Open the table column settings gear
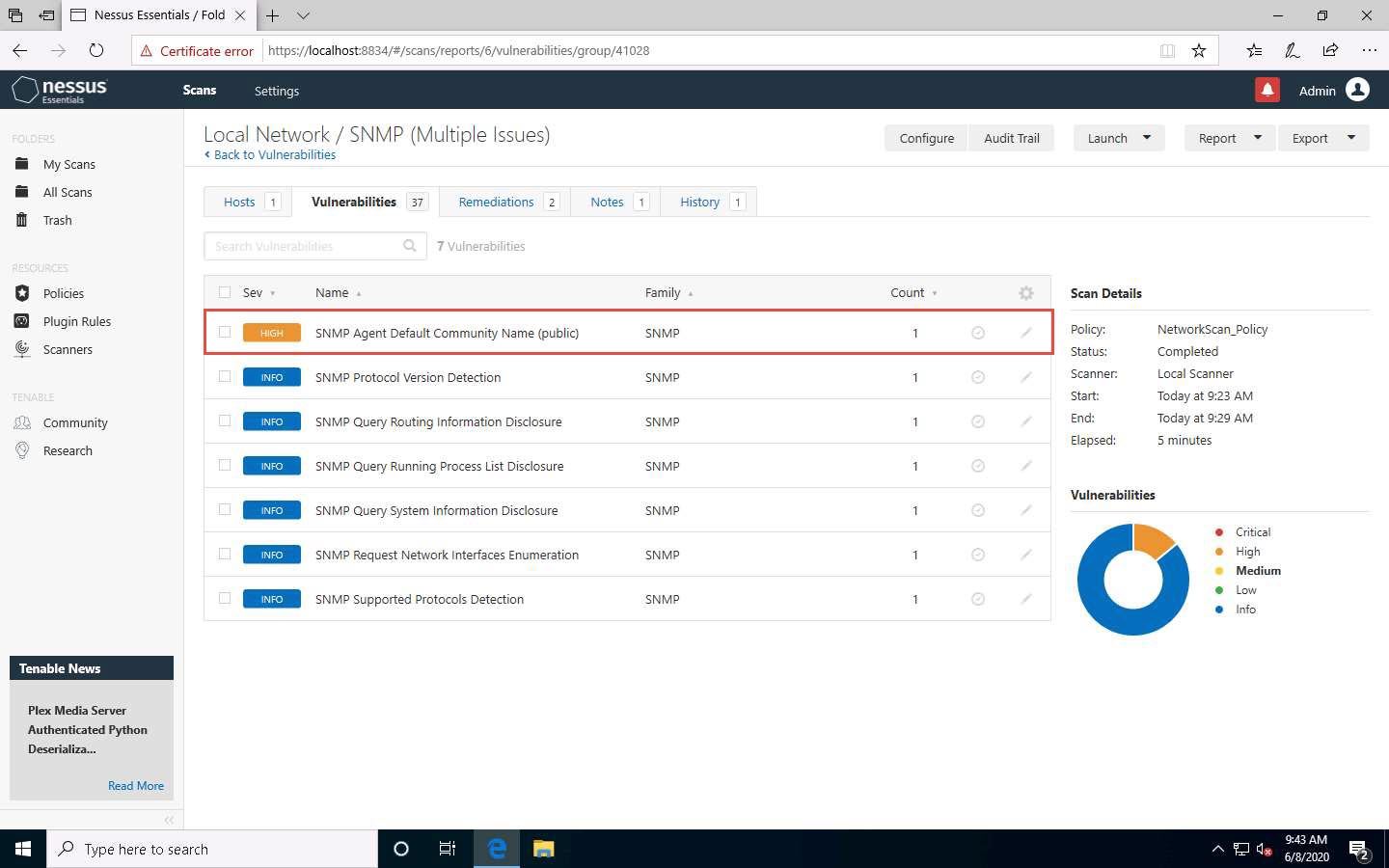The height and width of the screenshot is (868, 1389). [1026, 293]
